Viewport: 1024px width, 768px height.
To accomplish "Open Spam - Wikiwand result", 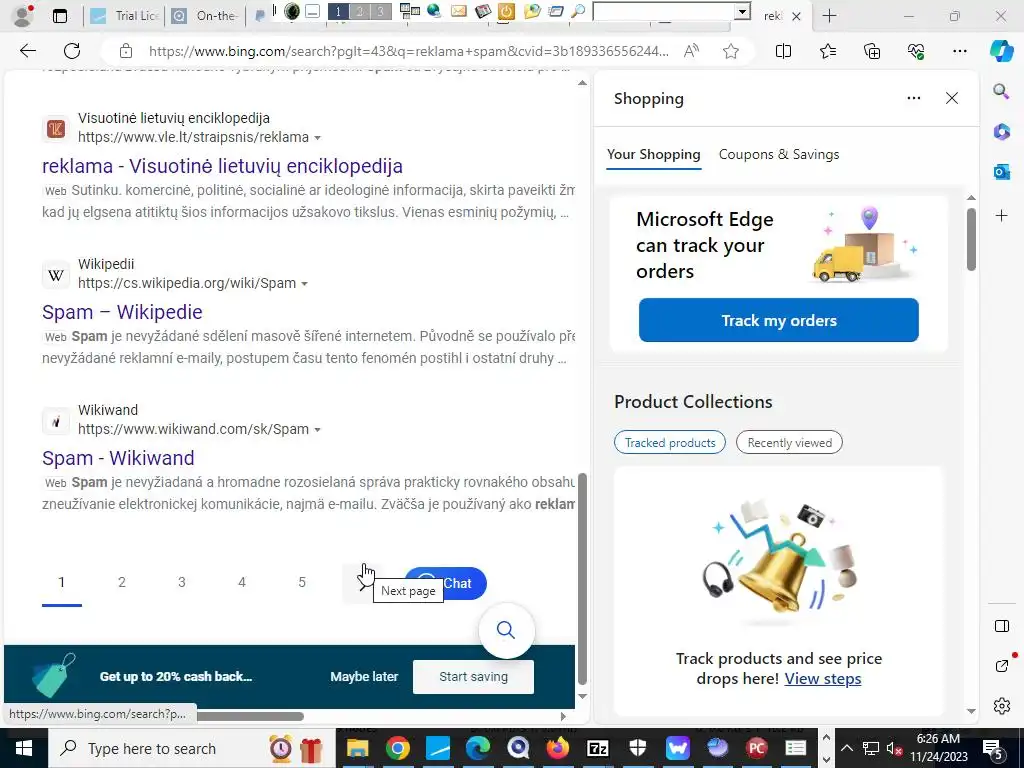I will [x=118, y=458].
